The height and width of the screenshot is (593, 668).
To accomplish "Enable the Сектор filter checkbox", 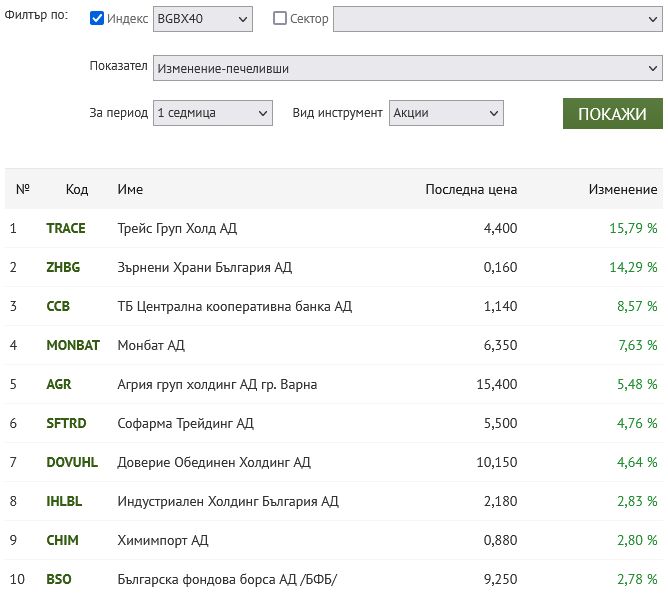I will click(x=279, y=18).
